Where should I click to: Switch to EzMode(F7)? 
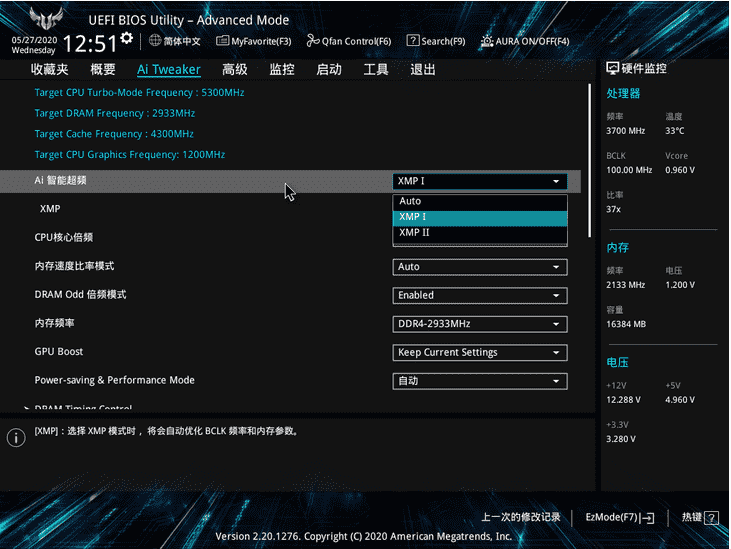tap(620, 517)
